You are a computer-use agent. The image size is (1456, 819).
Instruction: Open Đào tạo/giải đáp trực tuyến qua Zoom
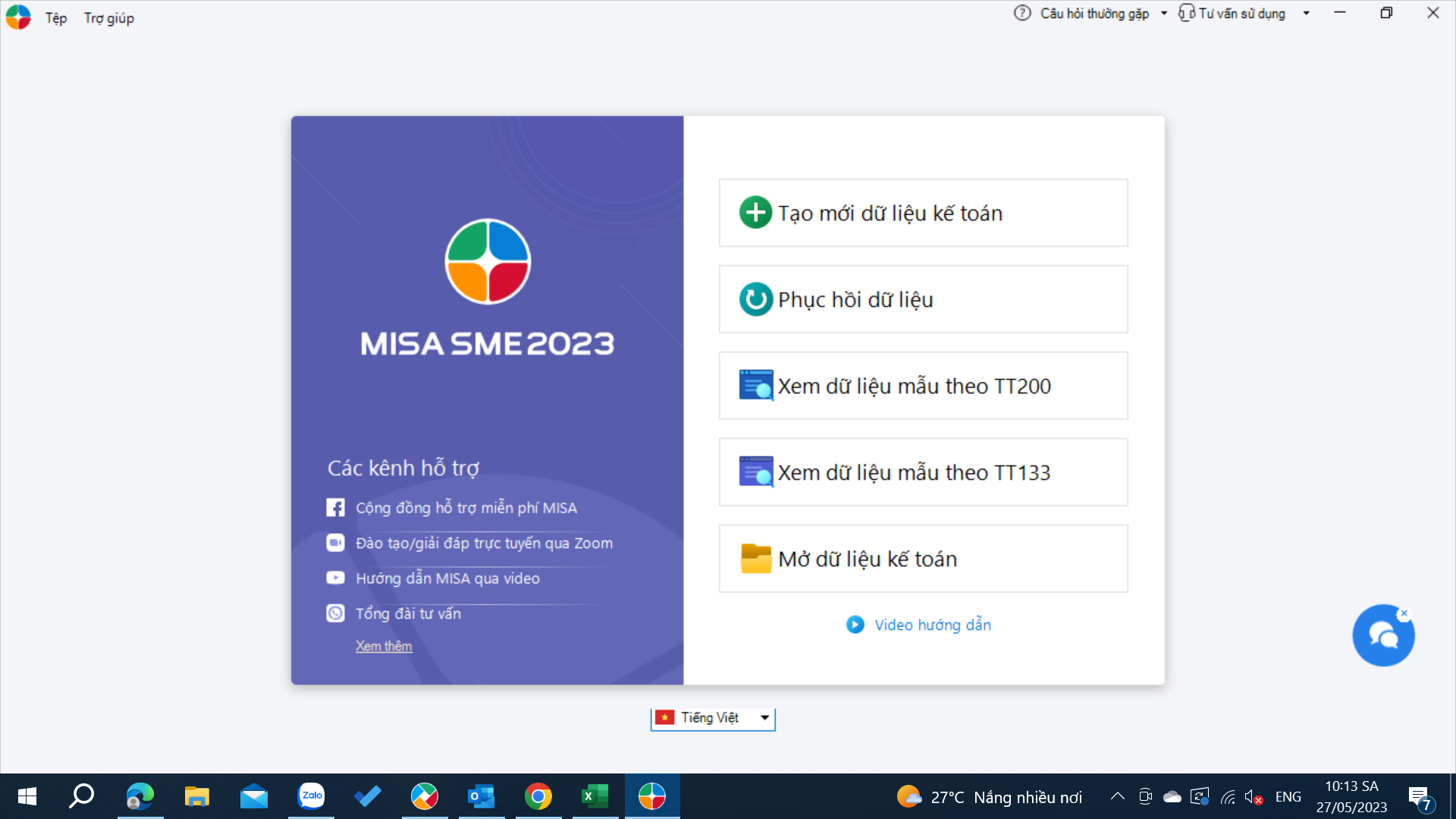[x=484, y=543]
